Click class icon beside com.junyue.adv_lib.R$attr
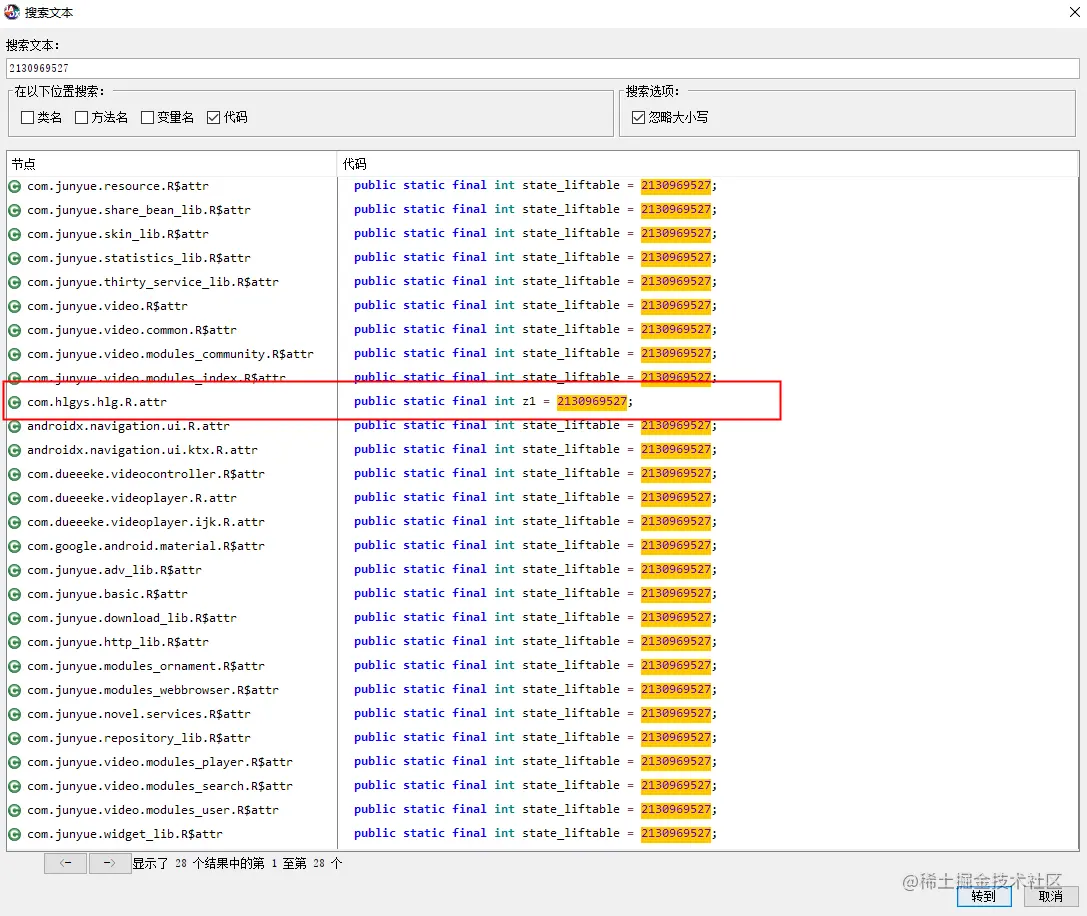 [x=14, y=570]
